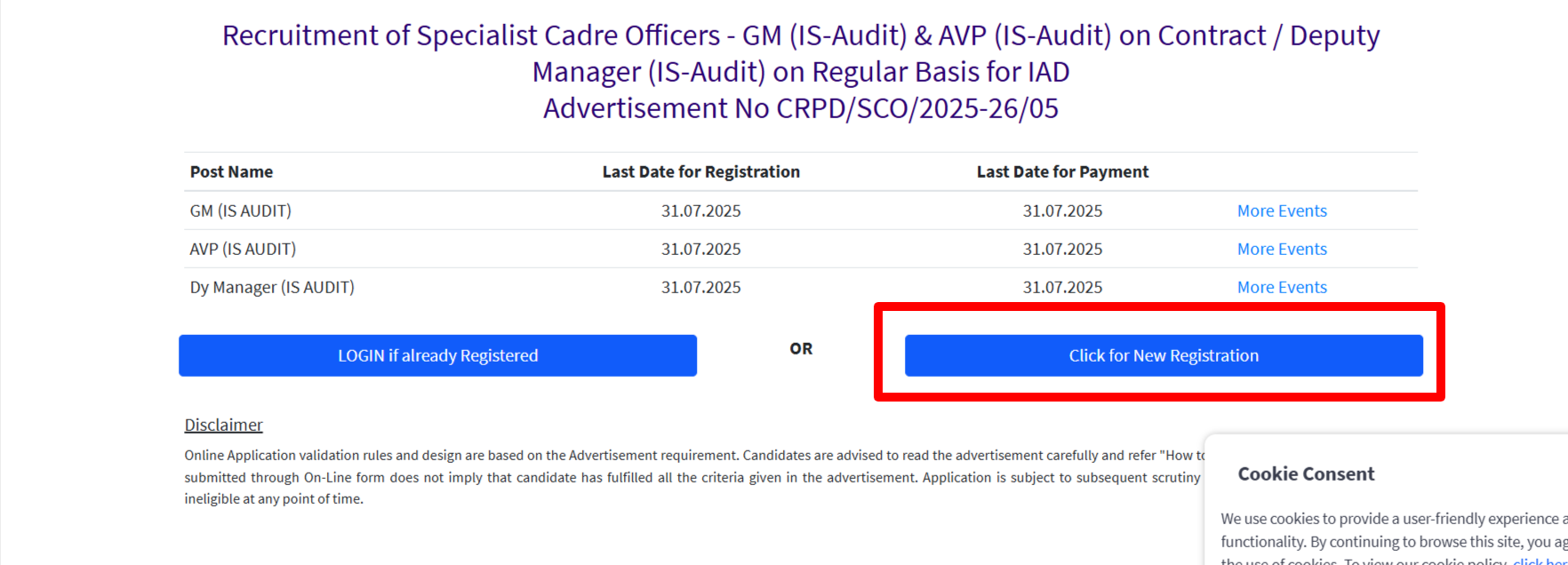Click 'Last Date for Payment' column header
Viewport: 1568px width, 565px height.
[1062, 171]
